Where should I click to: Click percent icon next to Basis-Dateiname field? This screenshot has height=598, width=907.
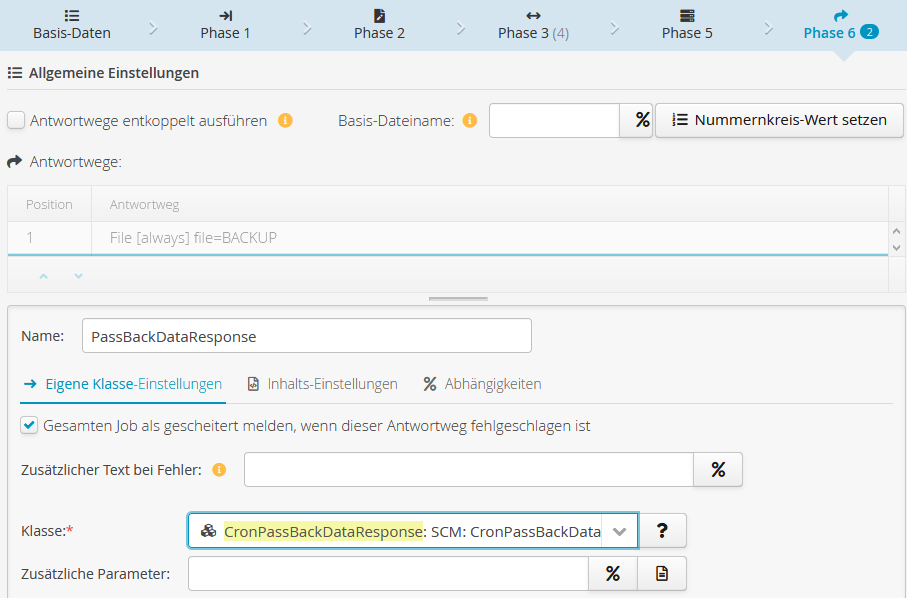coord(636,120)
